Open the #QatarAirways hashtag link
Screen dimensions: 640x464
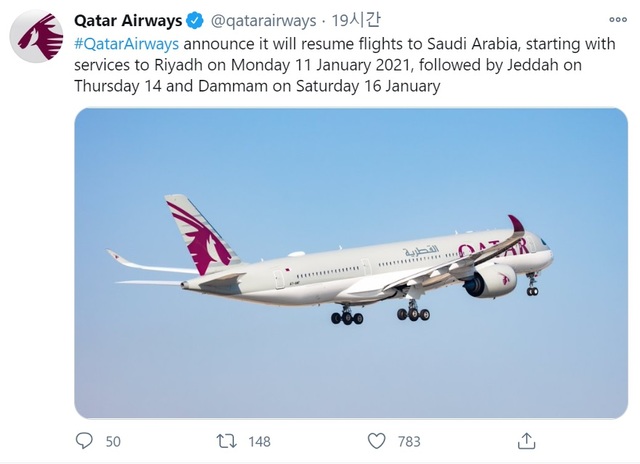click(126, 43)
